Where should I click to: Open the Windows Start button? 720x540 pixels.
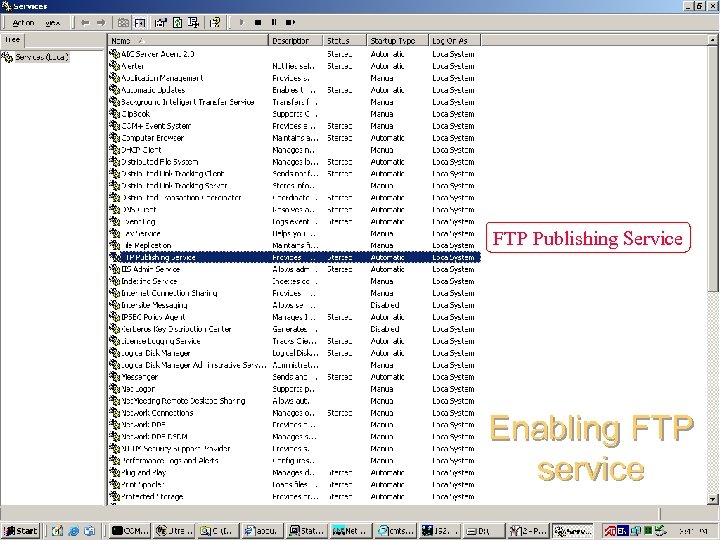coord(21,531)
